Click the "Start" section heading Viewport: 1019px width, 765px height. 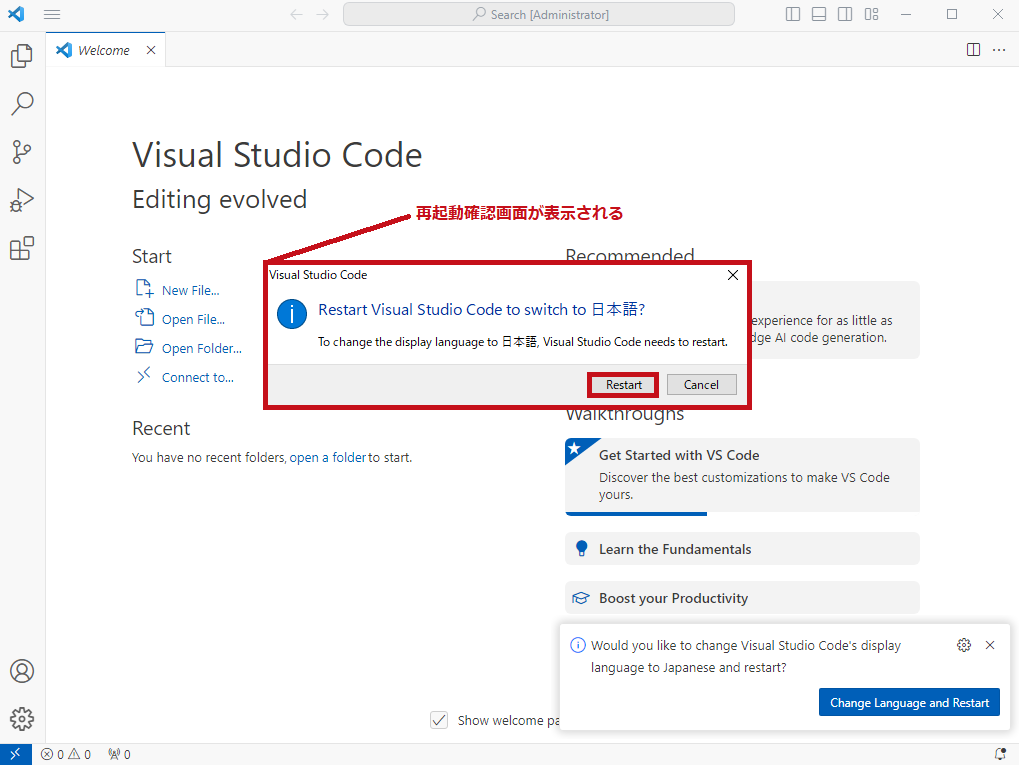[x=152, y=256]
